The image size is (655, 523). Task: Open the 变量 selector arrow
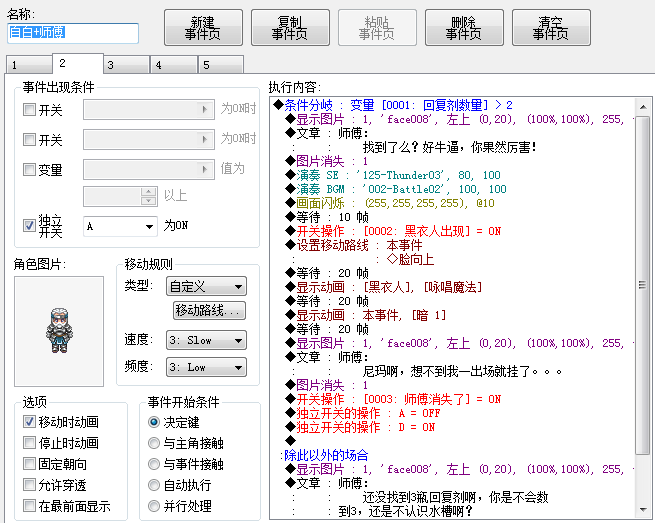204,169
